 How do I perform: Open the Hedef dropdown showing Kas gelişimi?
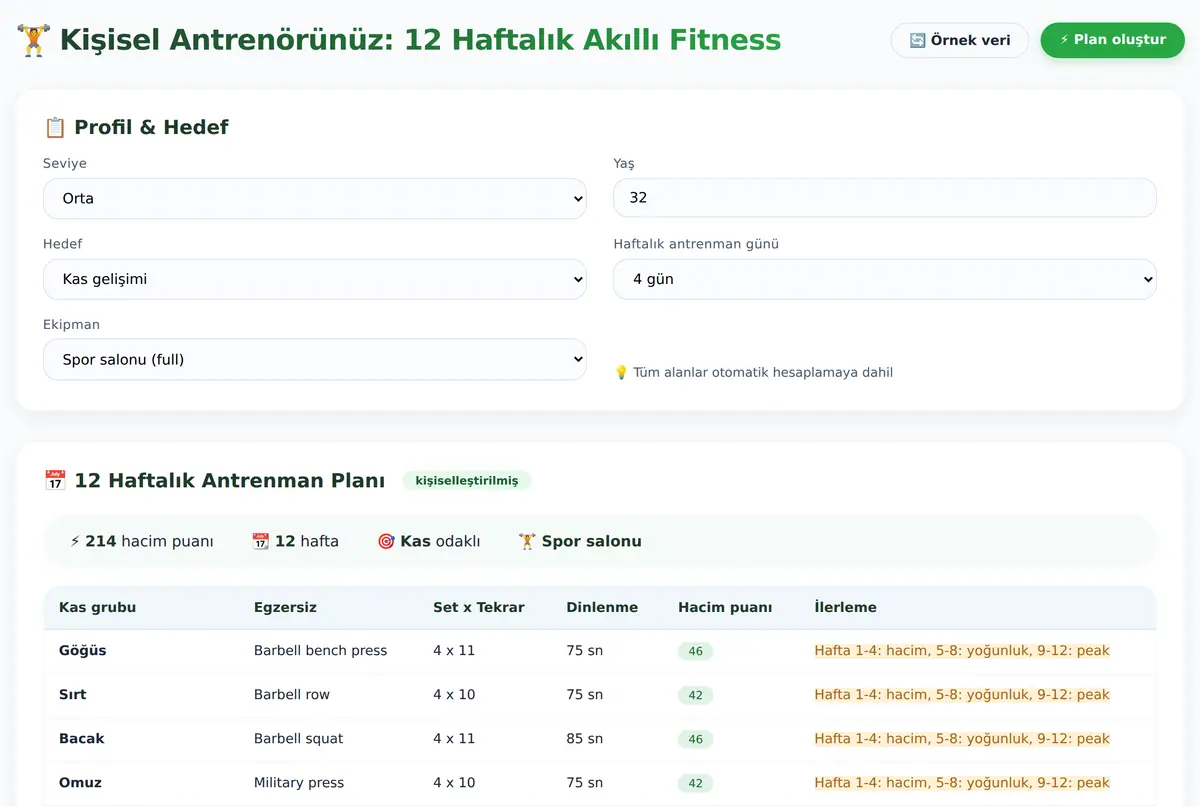pyautogui.click(x=315, y=279)
